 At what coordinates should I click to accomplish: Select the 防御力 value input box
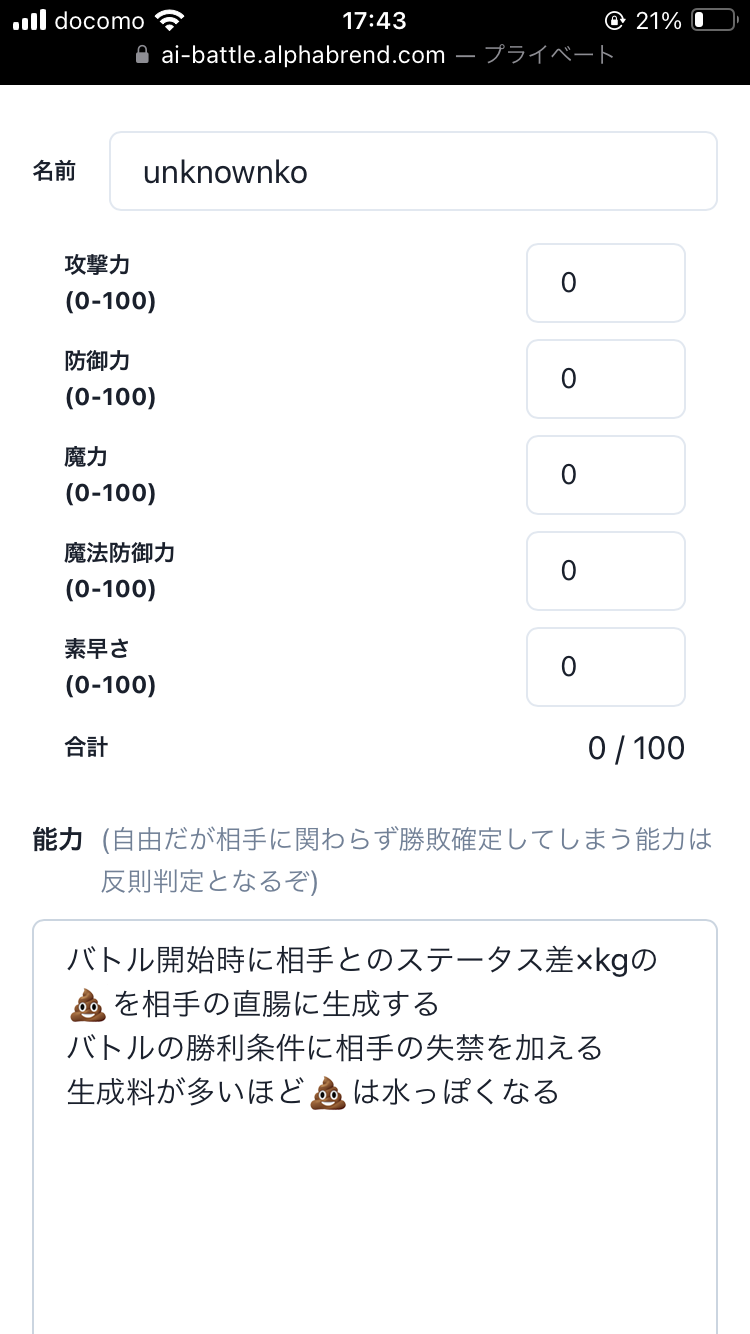605,379
